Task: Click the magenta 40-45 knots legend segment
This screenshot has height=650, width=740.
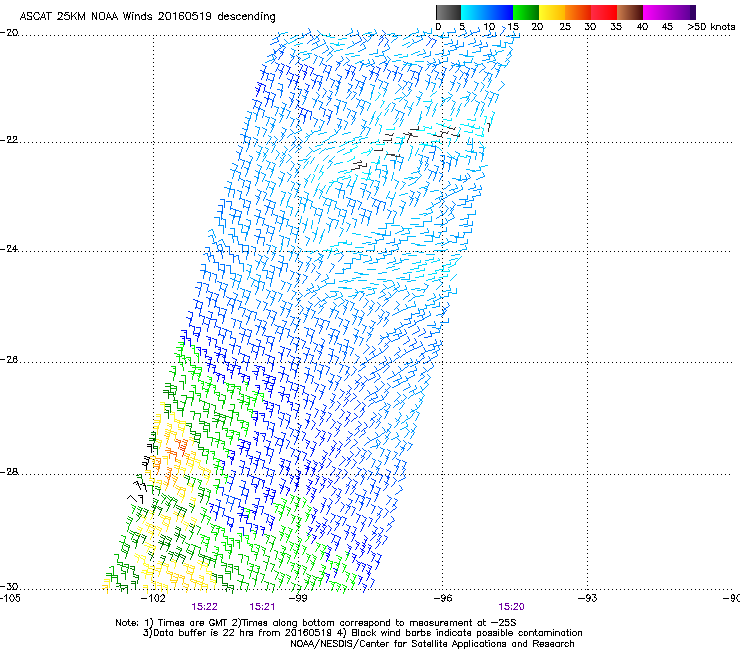Action: [656, 12]
